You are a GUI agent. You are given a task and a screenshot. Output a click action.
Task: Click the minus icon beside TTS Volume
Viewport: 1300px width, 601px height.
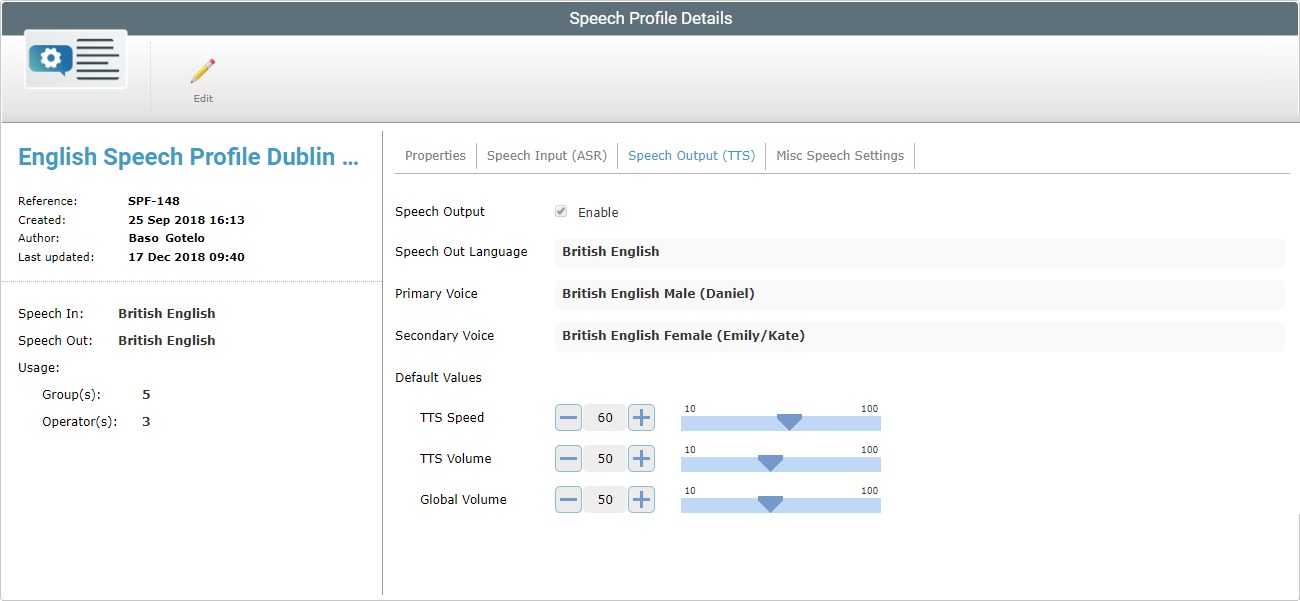coord(567,458)
